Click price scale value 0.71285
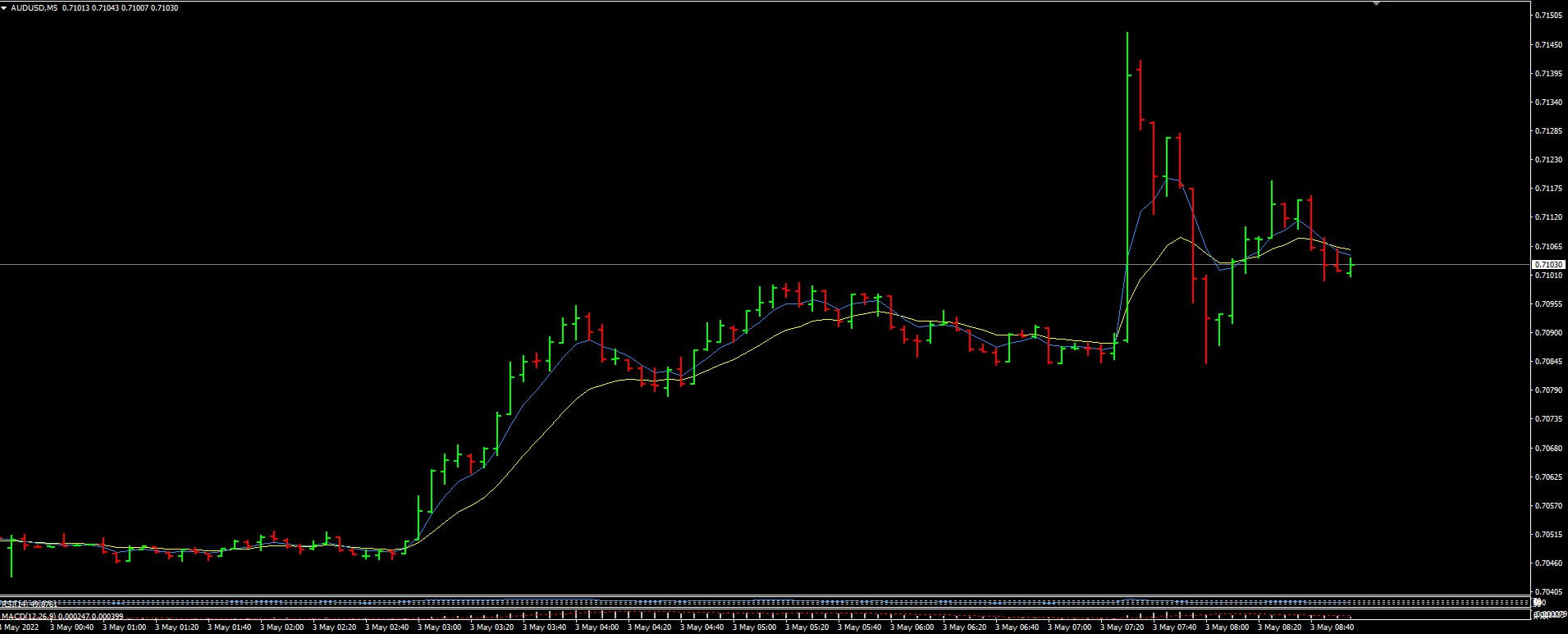The height and width of the screenshot is (634, 1568). pos(1548,130)
